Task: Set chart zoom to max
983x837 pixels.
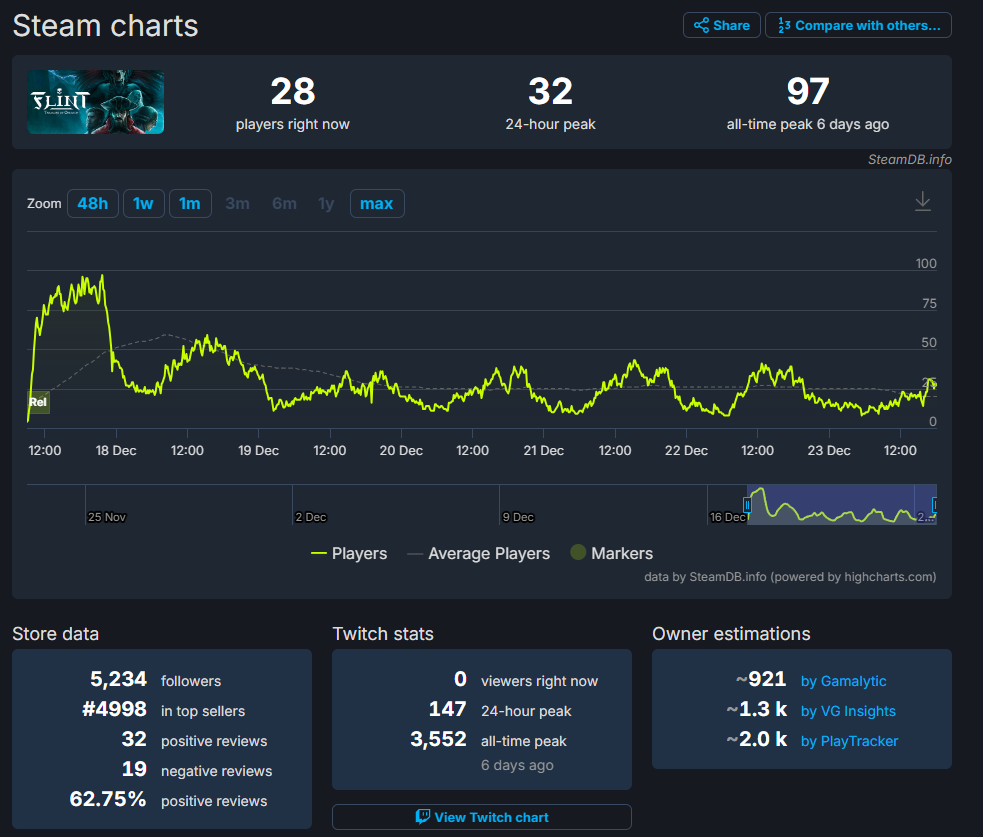Action: tap(377, 204)
